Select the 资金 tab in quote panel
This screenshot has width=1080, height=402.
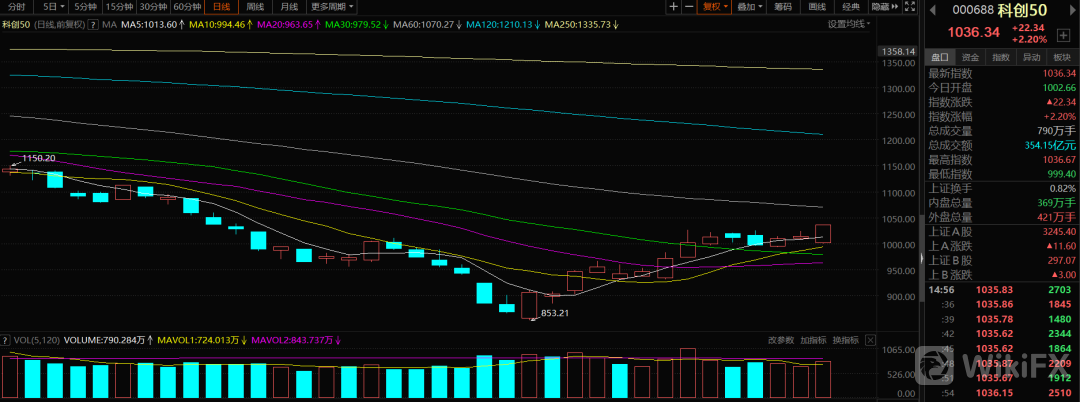coord(970,58)
